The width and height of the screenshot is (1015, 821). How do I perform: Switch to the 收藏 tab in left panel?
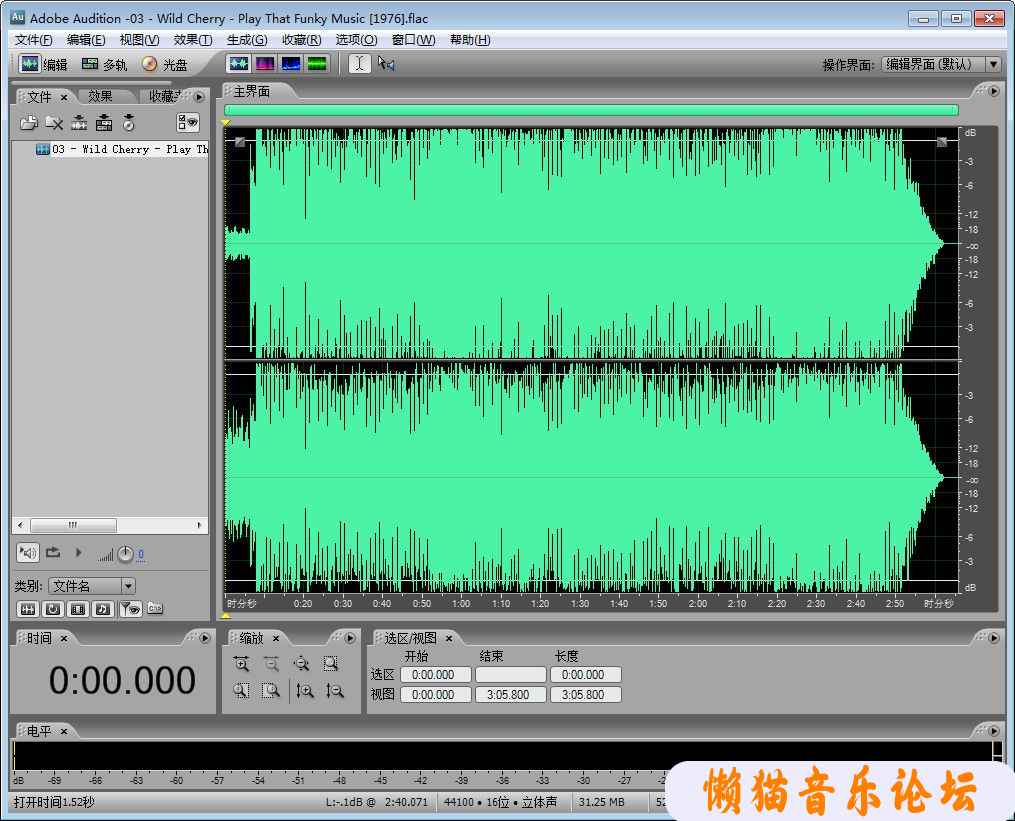pyautogui.click(x=164, y=96)
